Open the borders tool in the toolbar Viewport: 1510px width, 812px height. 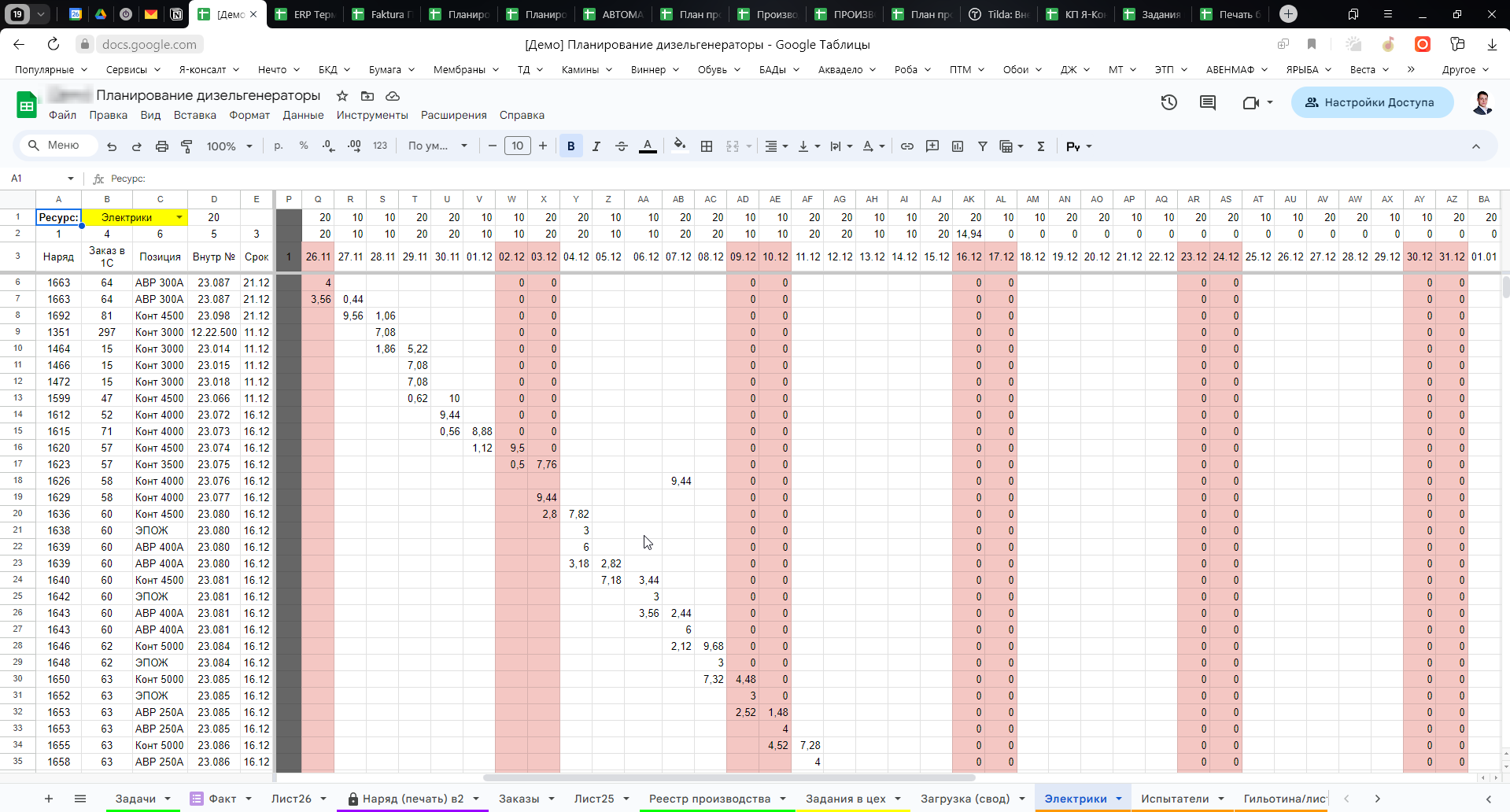point(707,146)
